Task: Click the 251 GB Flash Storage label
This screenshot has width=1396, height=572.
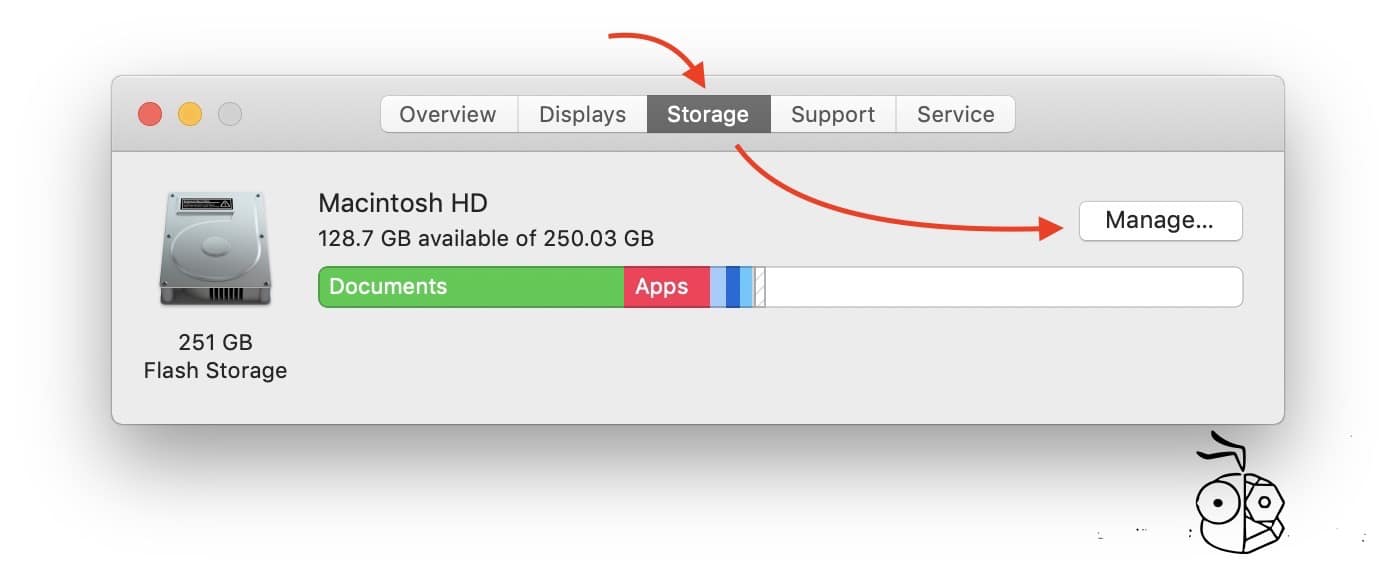Action: 215,356
